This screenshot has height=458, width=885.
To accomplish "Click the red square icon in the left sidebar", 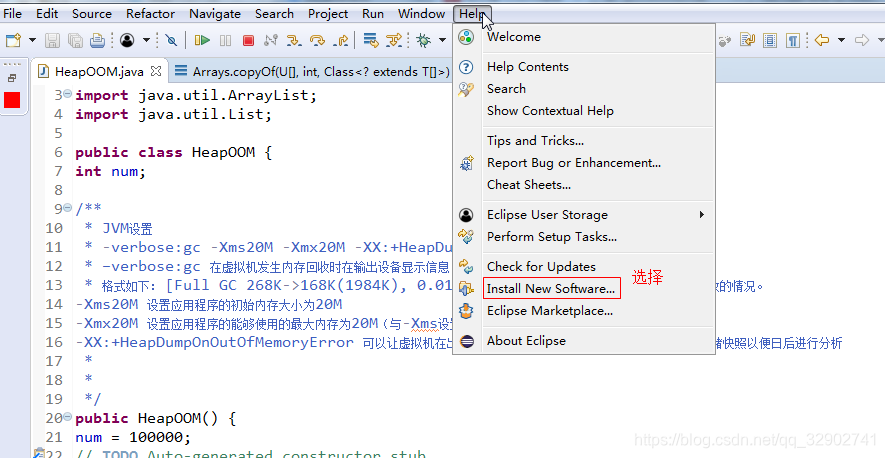I will click(12, 101).
